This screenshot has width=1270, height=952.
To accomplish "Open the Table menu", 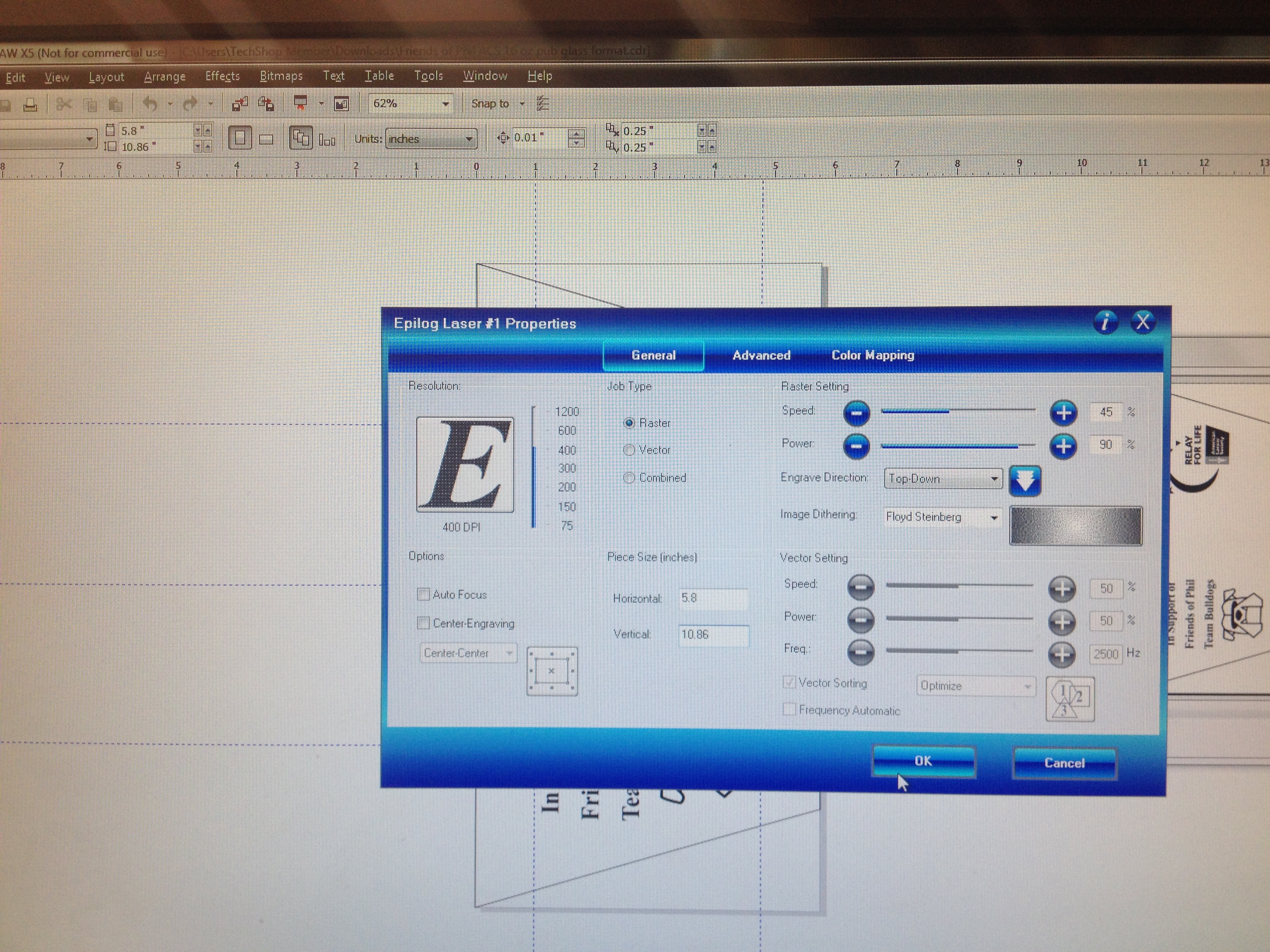I will point(379,76).
